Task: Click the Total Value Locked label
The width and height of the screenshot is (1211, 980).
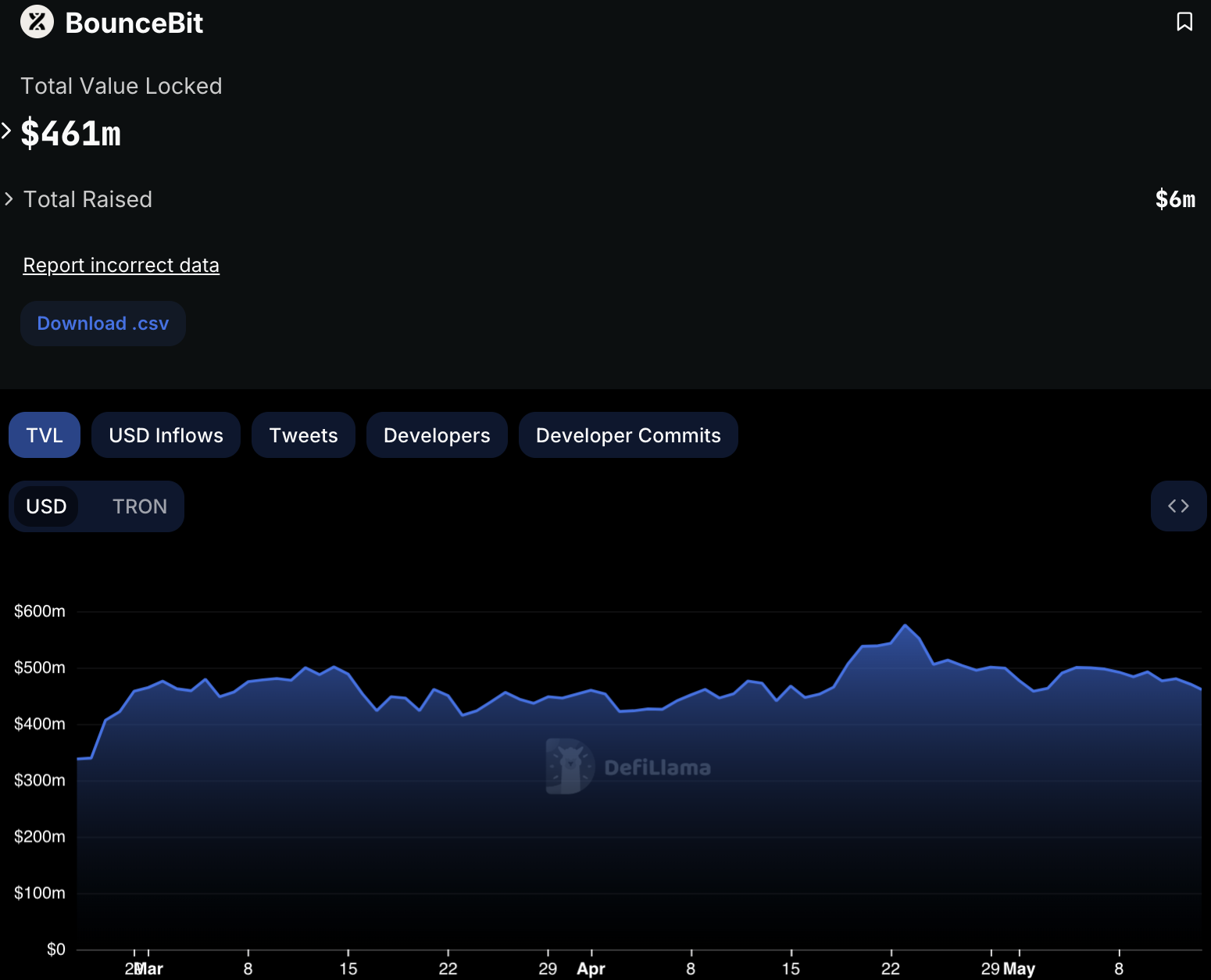Action: point(121,86)
